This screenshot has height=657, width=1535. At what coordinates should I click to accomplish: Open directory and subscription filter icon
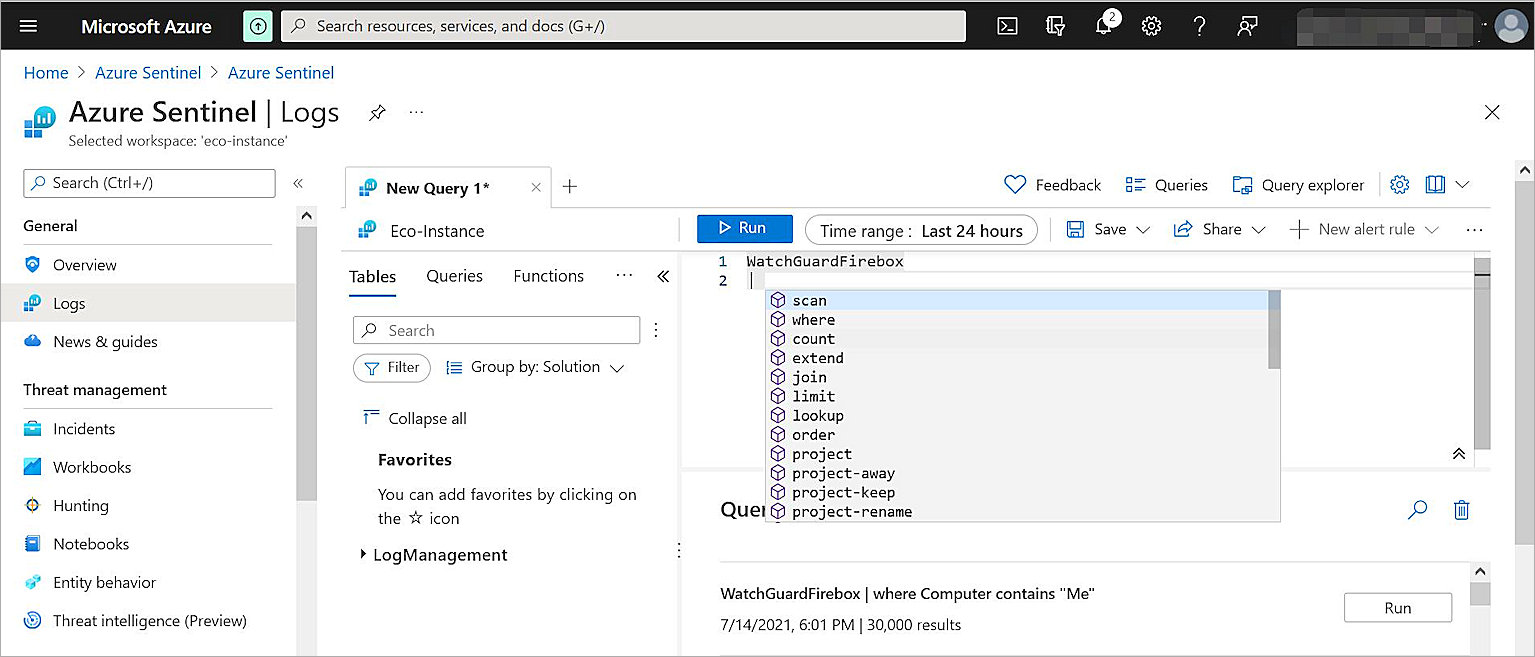tap(1055, 26)
